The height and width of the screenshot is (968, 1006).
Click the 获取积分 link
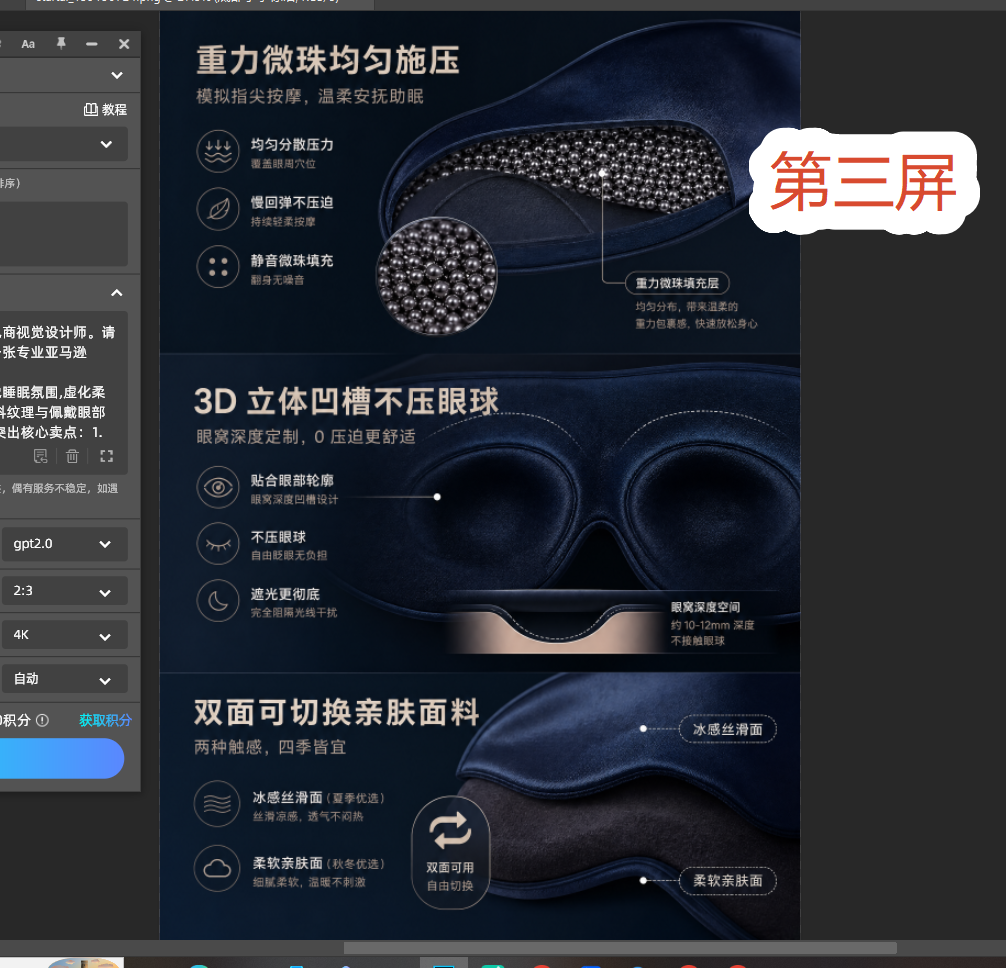(x=105, y=720)
